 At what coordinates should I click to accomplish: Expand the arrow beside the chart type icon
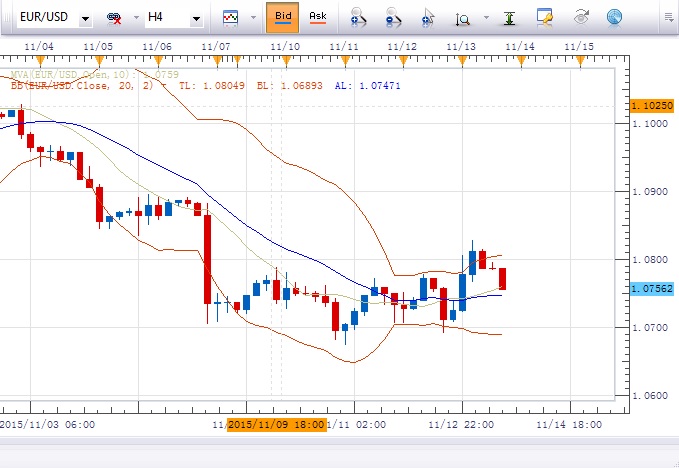253,18
